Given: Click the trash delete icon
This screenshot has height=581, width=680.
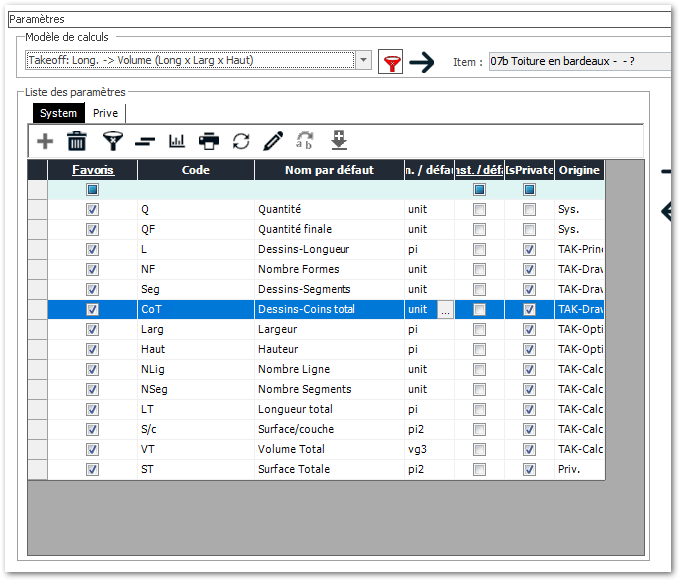Looking at the screenshot, I should pos(76,141).
